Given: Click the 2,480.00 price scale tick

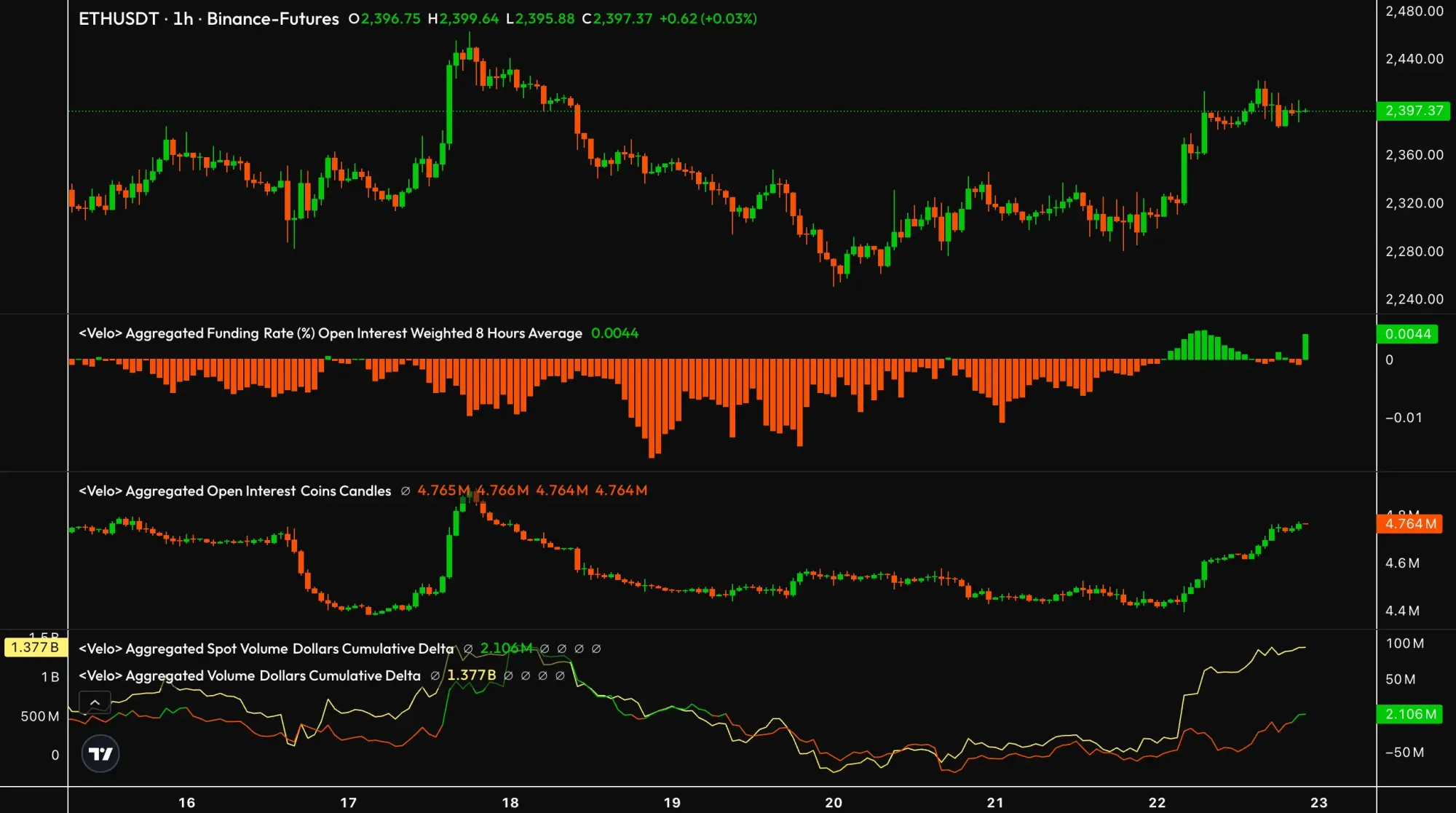Looking at the screenshot, I should [x=1414, y=12].
